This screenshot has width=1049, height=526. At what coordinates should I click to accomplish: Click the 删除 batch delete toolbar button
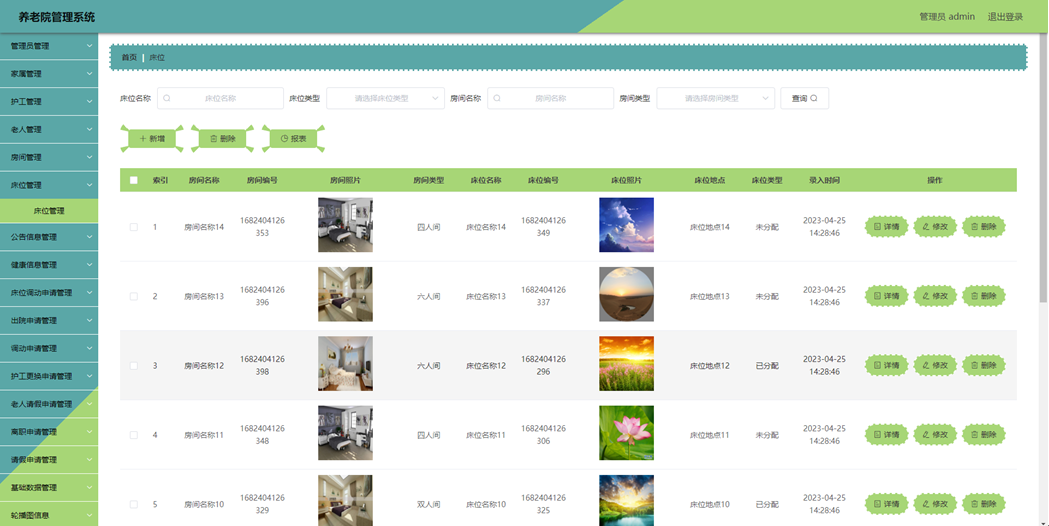(222, 139)
